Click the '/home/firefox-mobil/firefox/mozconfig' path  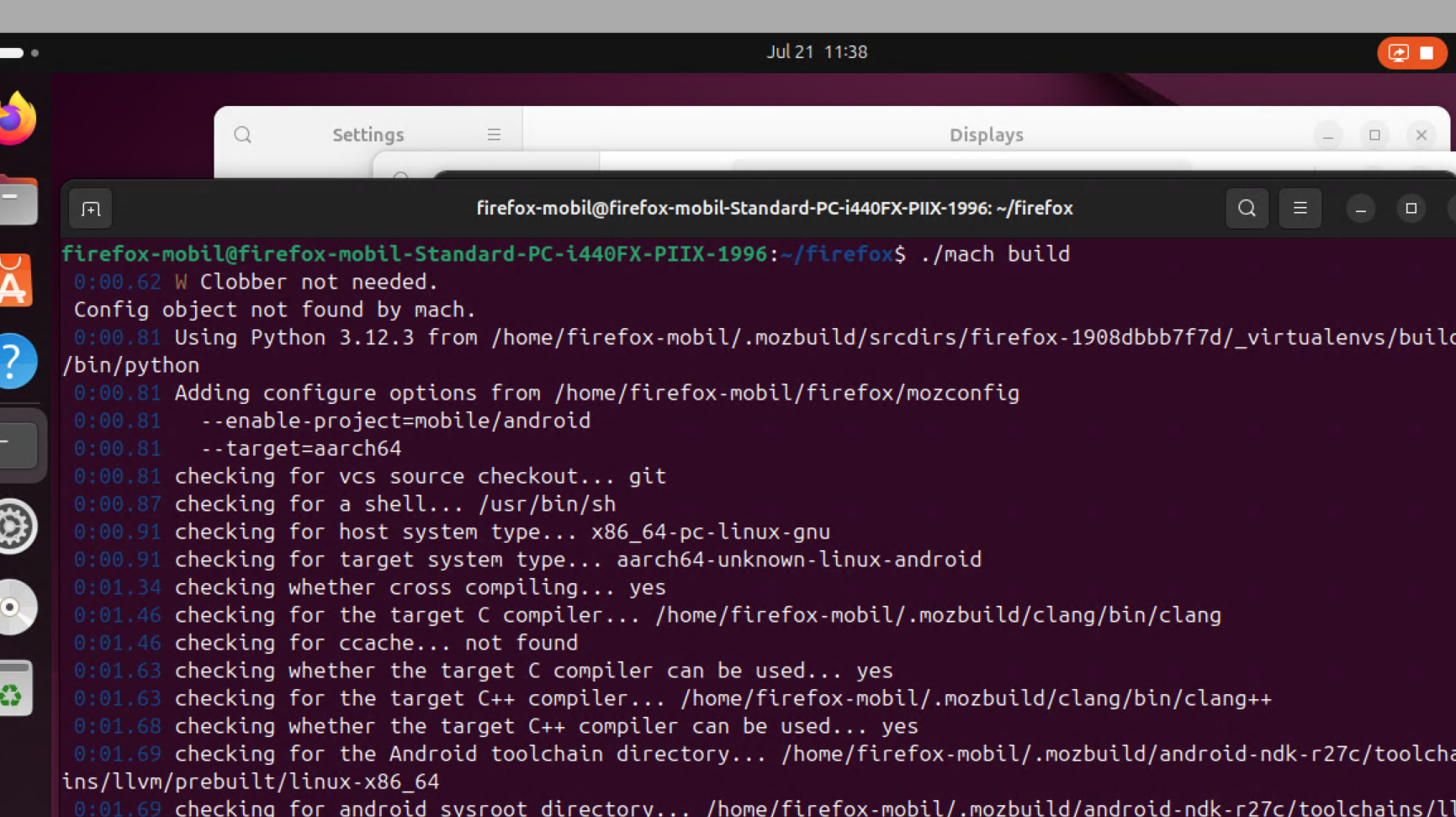[x=786, y=393]
